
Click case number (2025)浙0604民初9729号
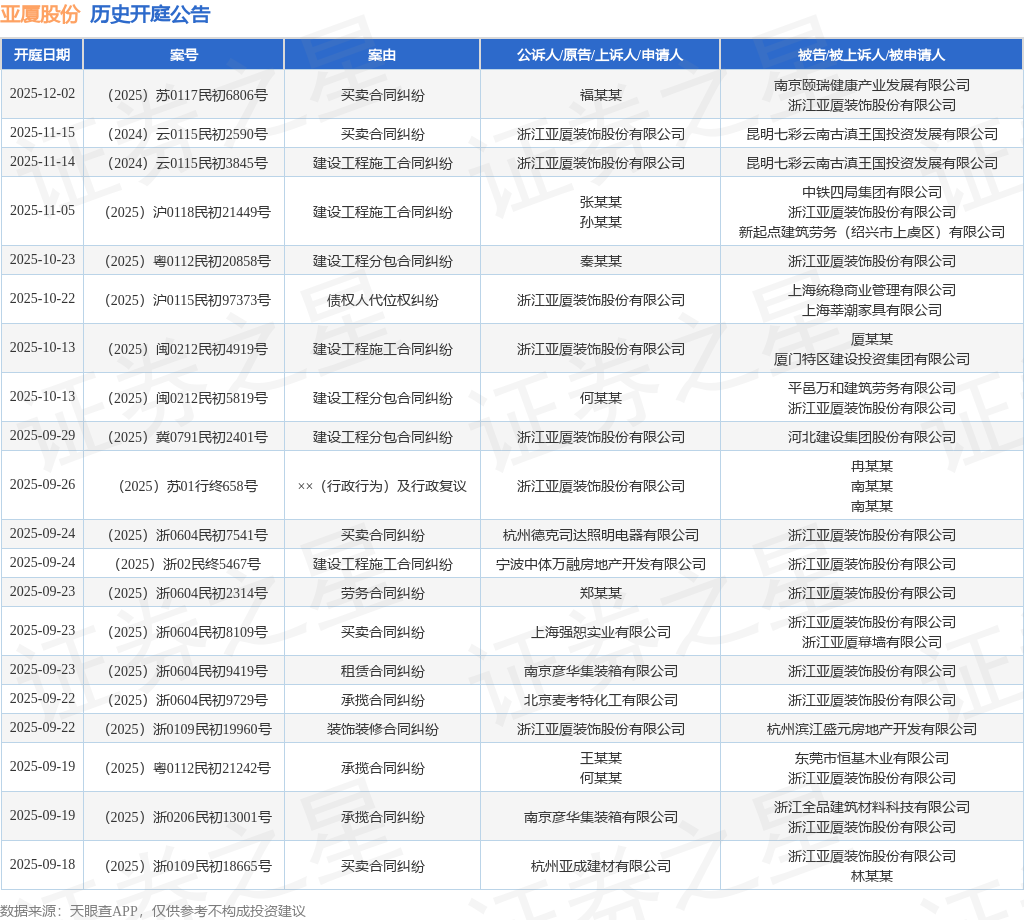point(187,700)
